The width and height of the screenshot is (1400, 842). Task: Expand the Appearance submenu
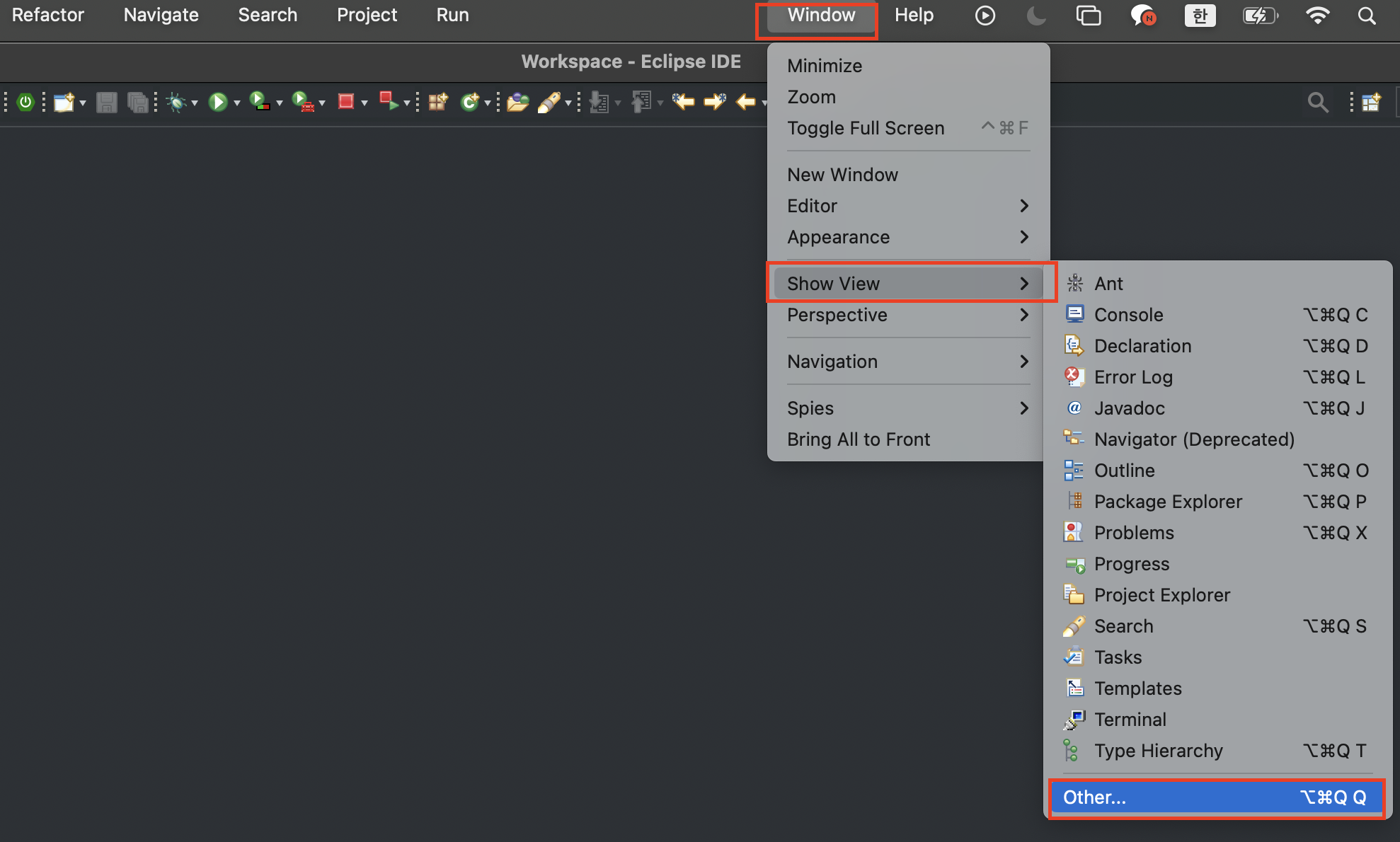[908, 237]
